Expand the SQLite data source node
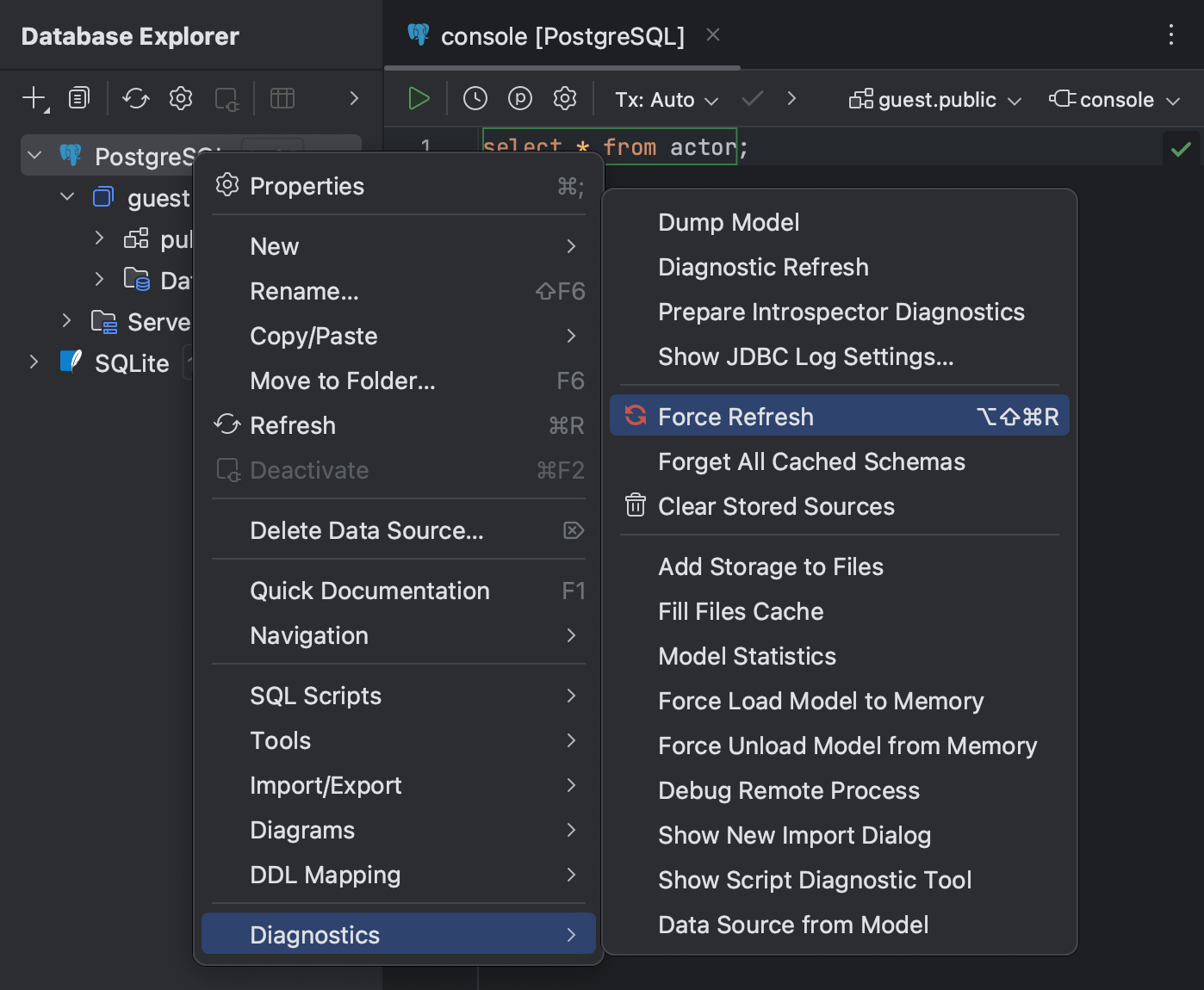1204x990 pixels. click(x=34, y=362)
